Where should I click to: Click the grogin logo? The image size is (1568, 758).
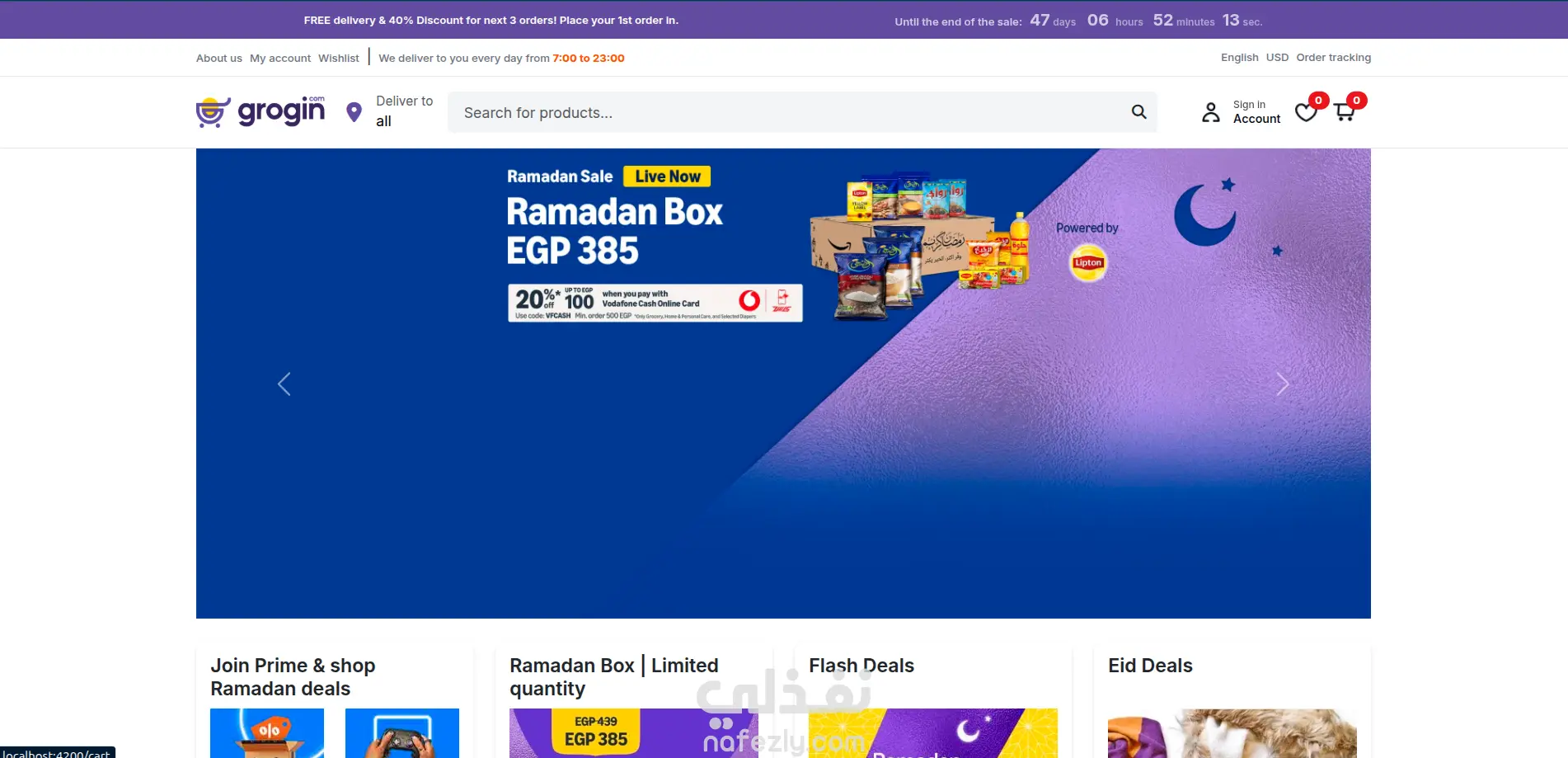tap(261, 111)
